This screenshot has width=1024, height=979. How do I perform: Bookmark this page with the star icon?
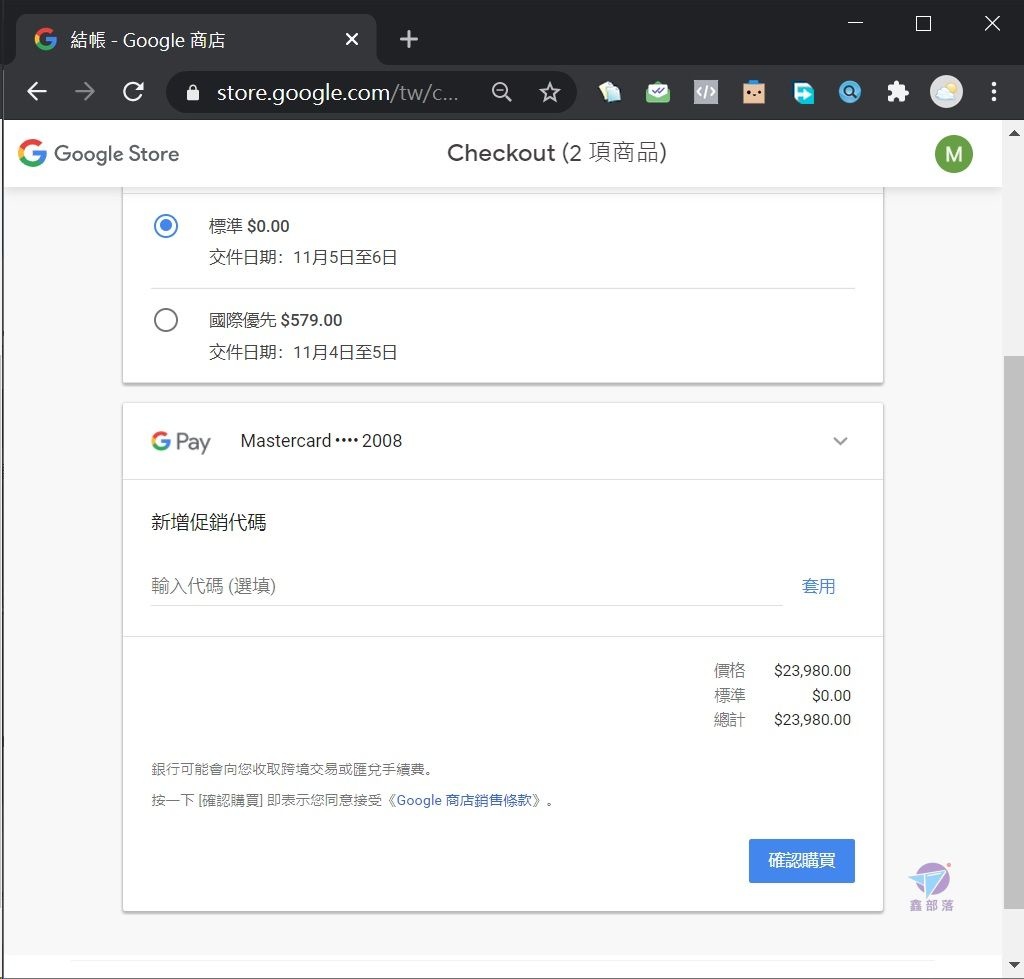coord(550,92)
